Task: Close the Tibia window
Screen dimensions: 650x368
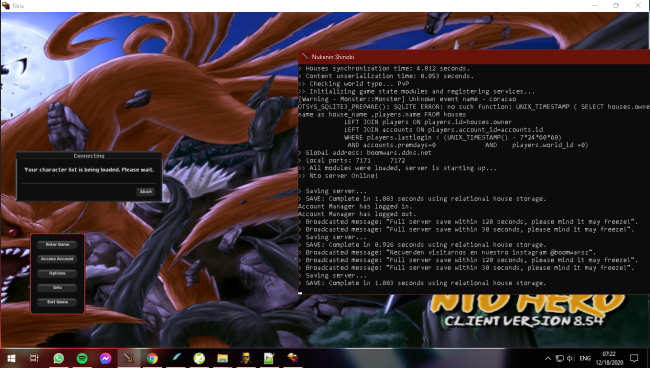Action: click(638, 6)
